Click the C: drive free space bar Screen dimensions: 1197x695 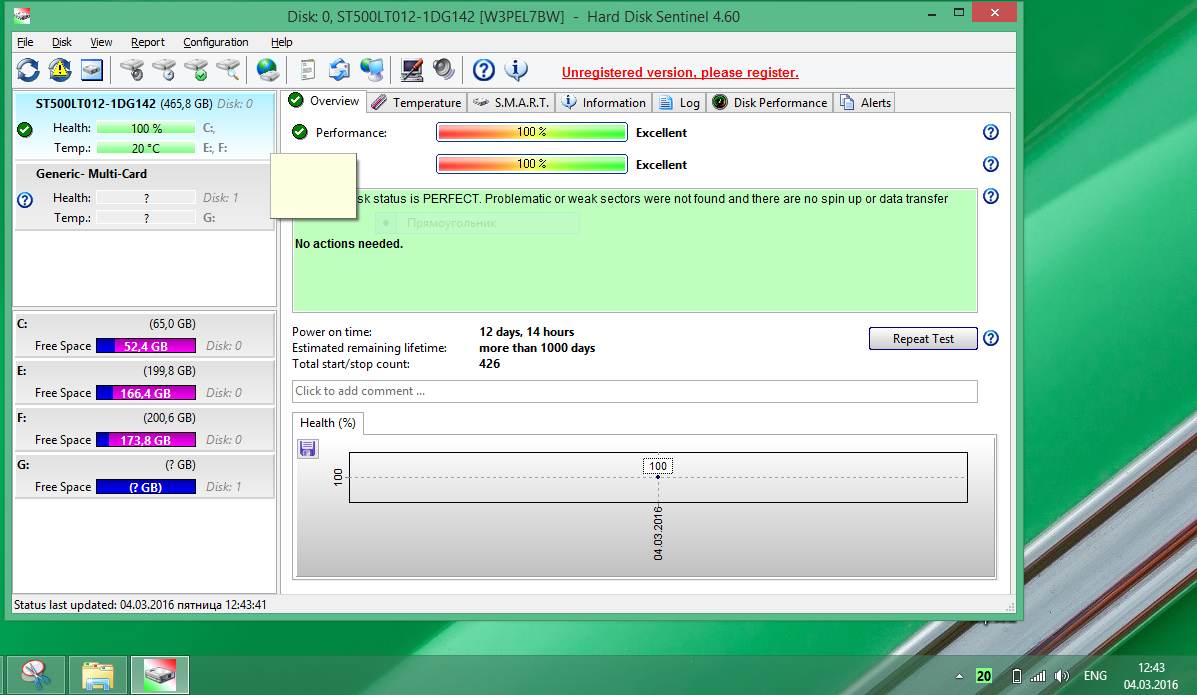pyautogui.click(x=145, y=346)
